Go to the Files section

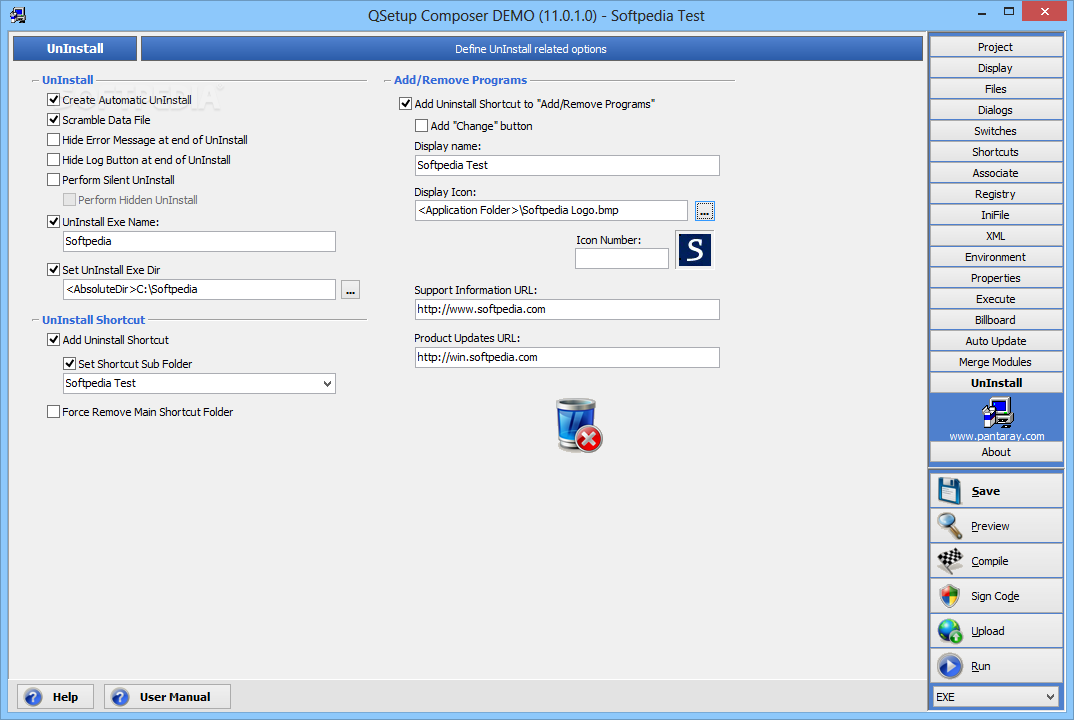[996, 89]
